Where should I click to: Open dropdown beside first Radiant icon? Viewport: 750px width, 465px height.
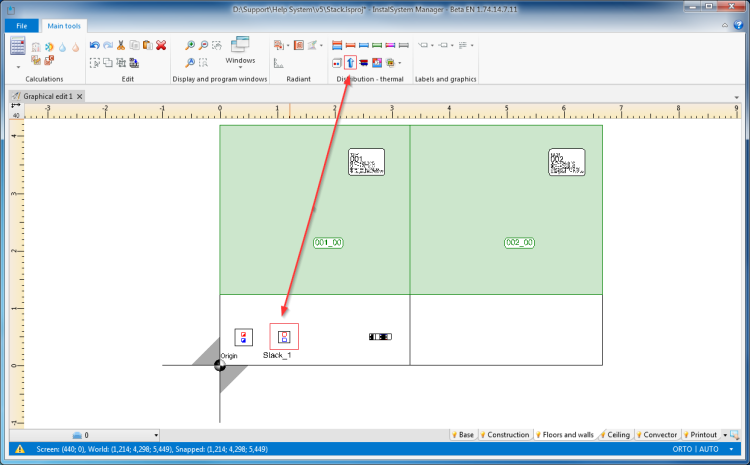point(288,45)
